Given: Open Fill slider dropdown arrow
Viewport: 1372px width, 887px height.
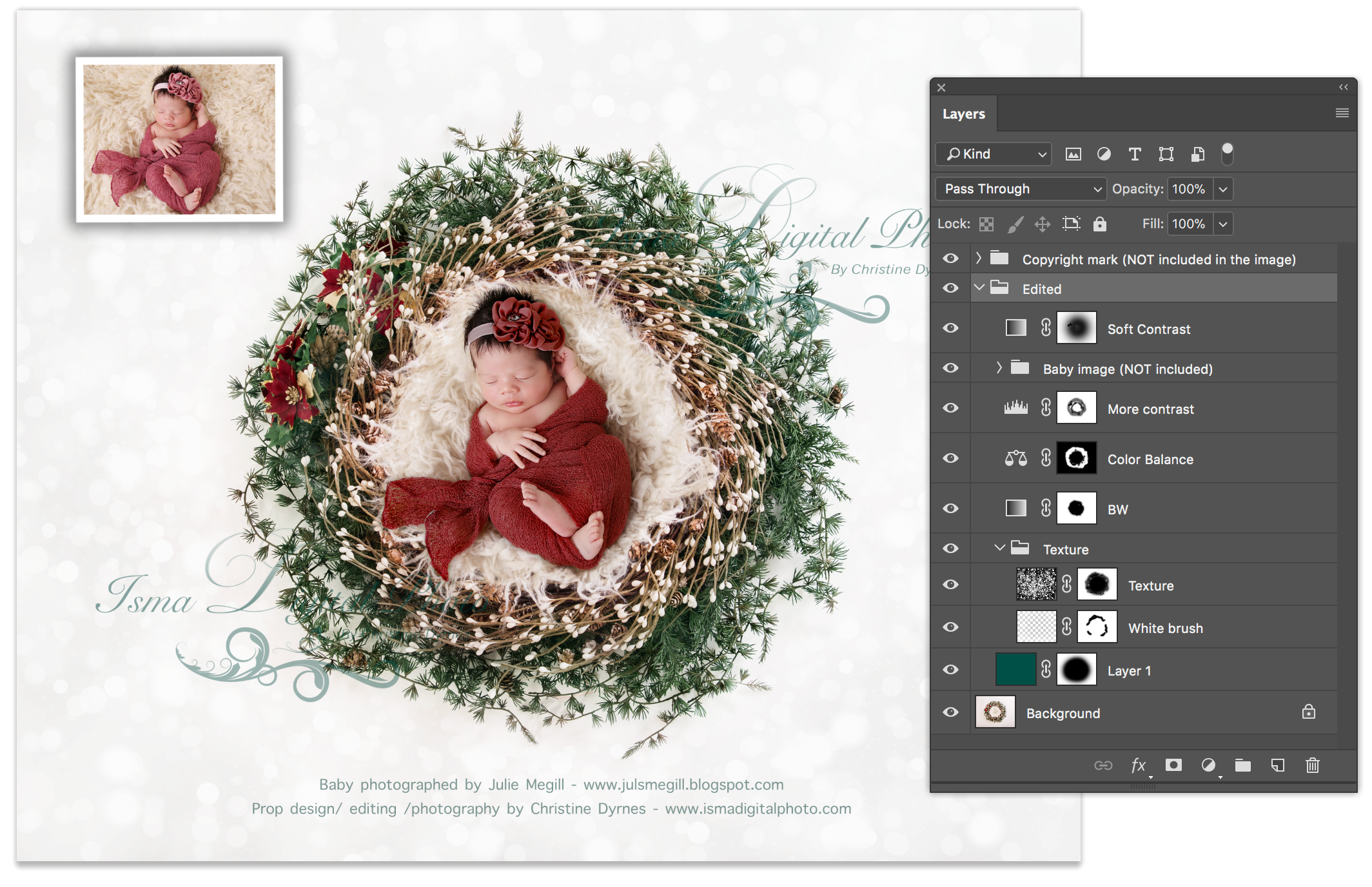Looking at the screenshot, I should [x=1223, y=224].
